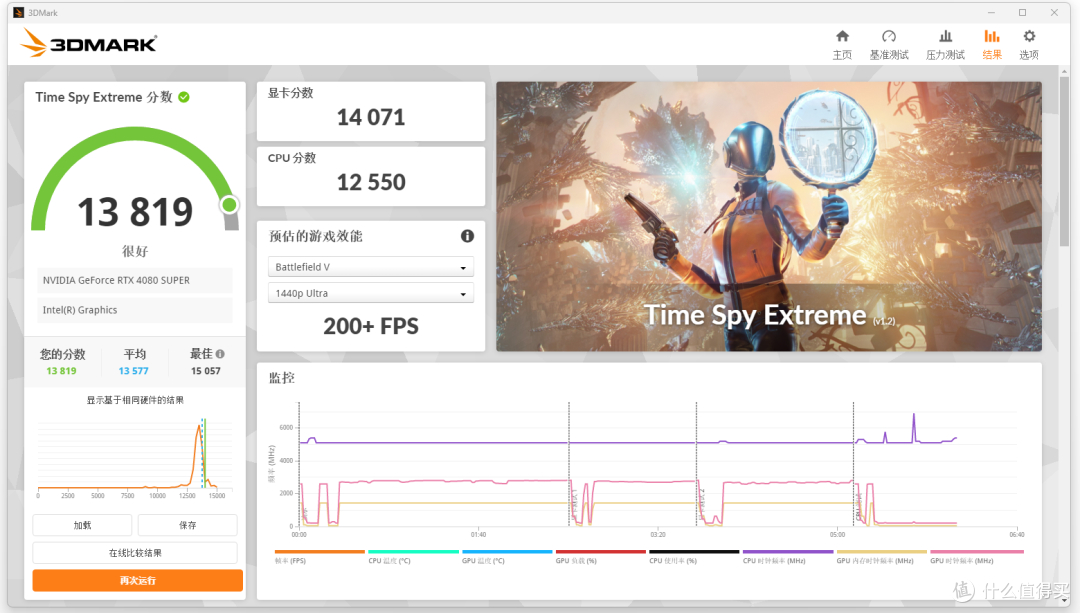The height and width of the screenshot is (613, 1080).
Task: Click the main score 13 819 in the gauge
Action: pyautogui.click(x=135, y=212)
